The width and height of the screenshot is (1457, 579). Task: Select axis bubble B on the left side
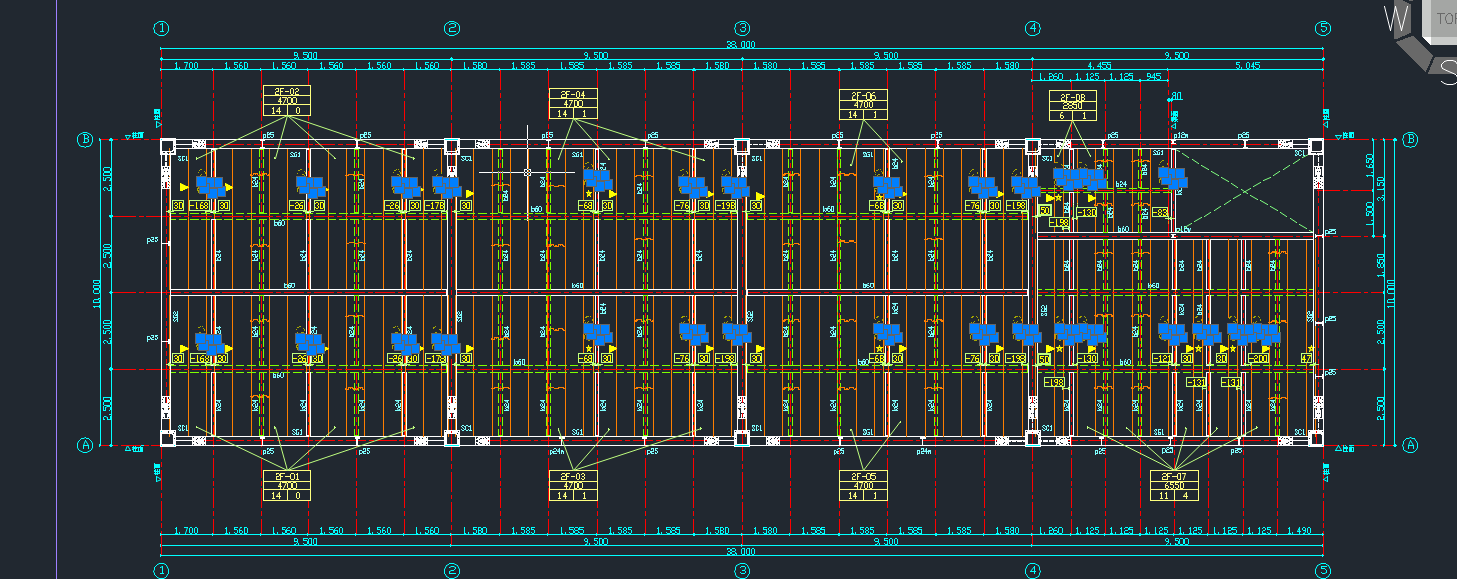coord(86,139)
